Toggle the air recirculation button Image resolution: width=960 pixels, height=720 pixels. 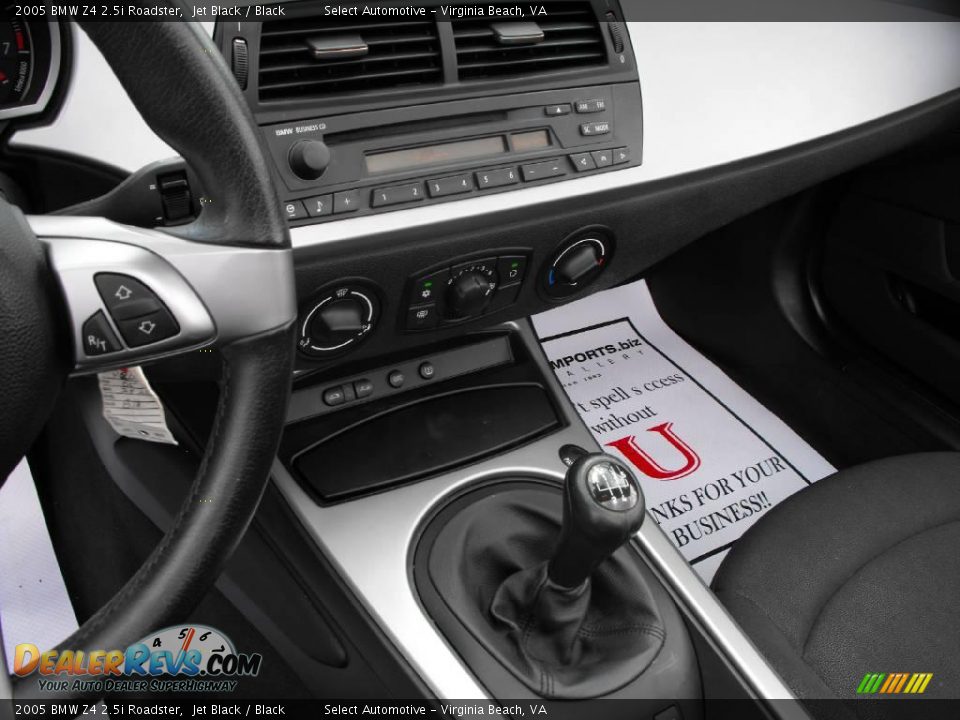(512, 272)
